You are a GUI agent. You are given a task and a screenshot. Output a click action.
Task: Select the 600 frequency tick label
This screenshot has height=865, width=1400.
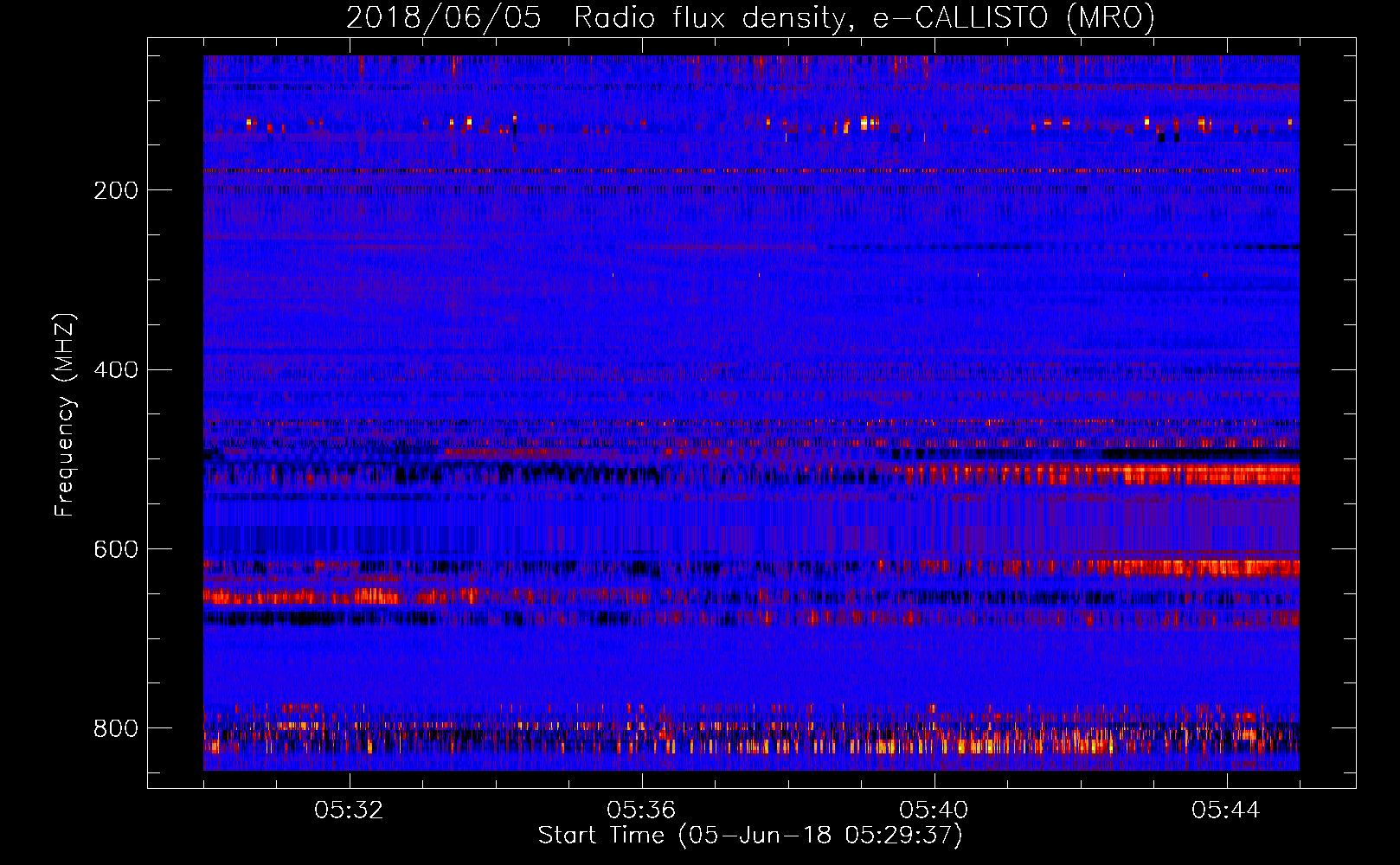click(116, 549)
